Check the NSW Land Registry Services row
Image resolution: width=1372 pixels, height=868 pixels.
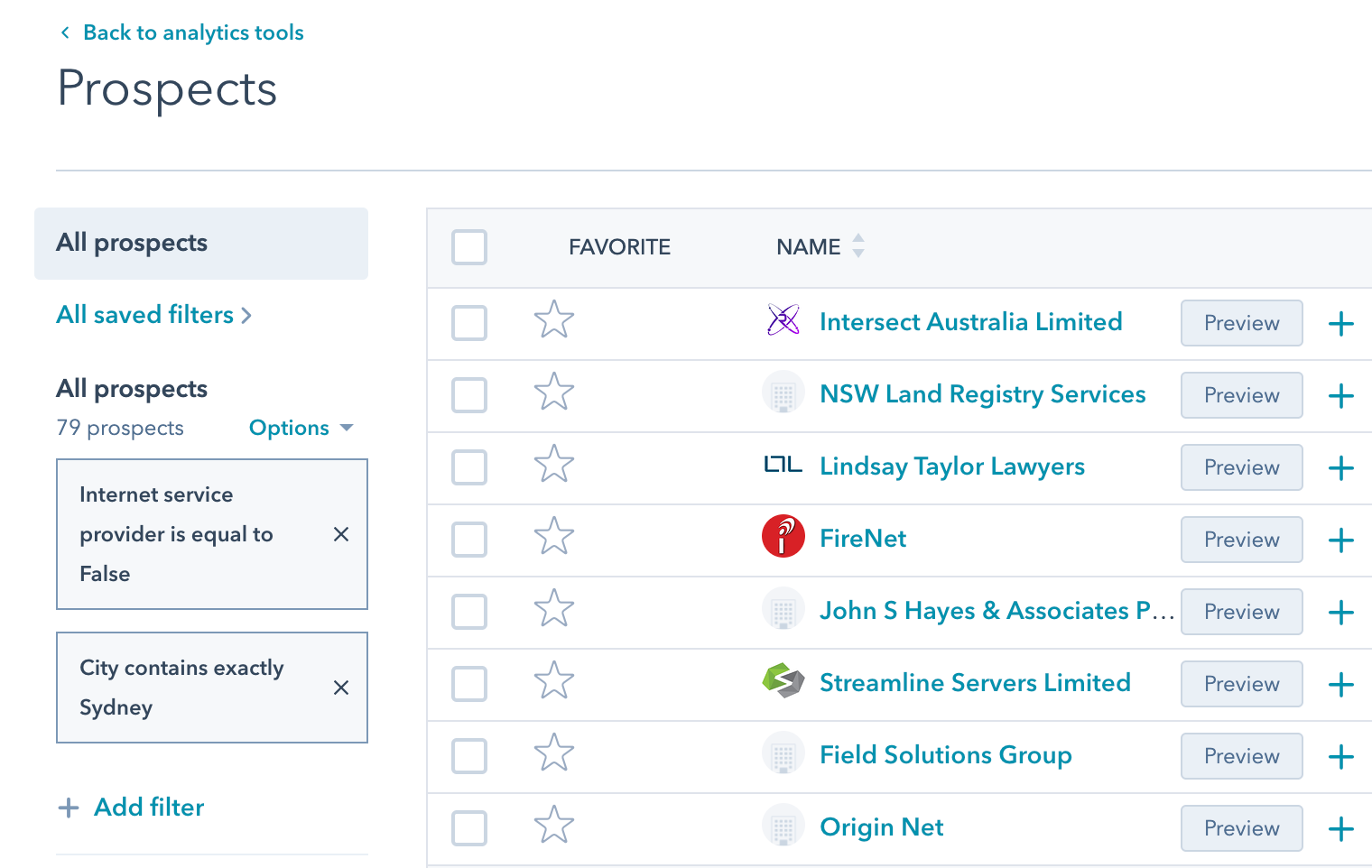pos(469,395)
